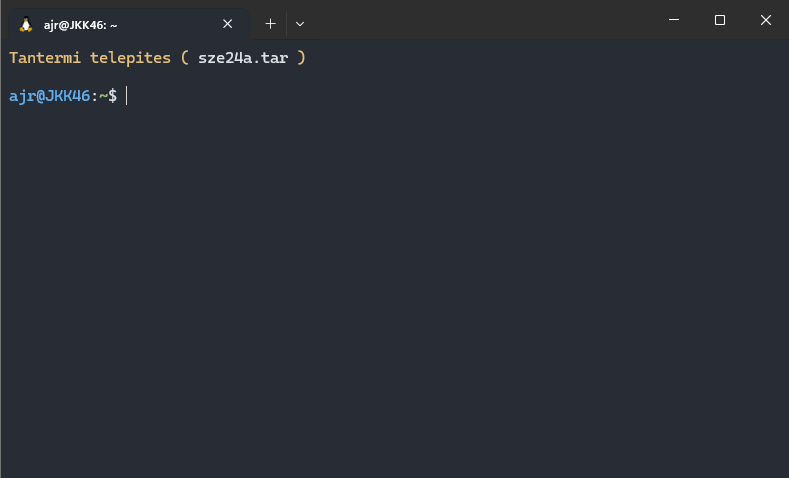Open a new tab with the plus icon

pyautogui.click(x=270, y=24)
